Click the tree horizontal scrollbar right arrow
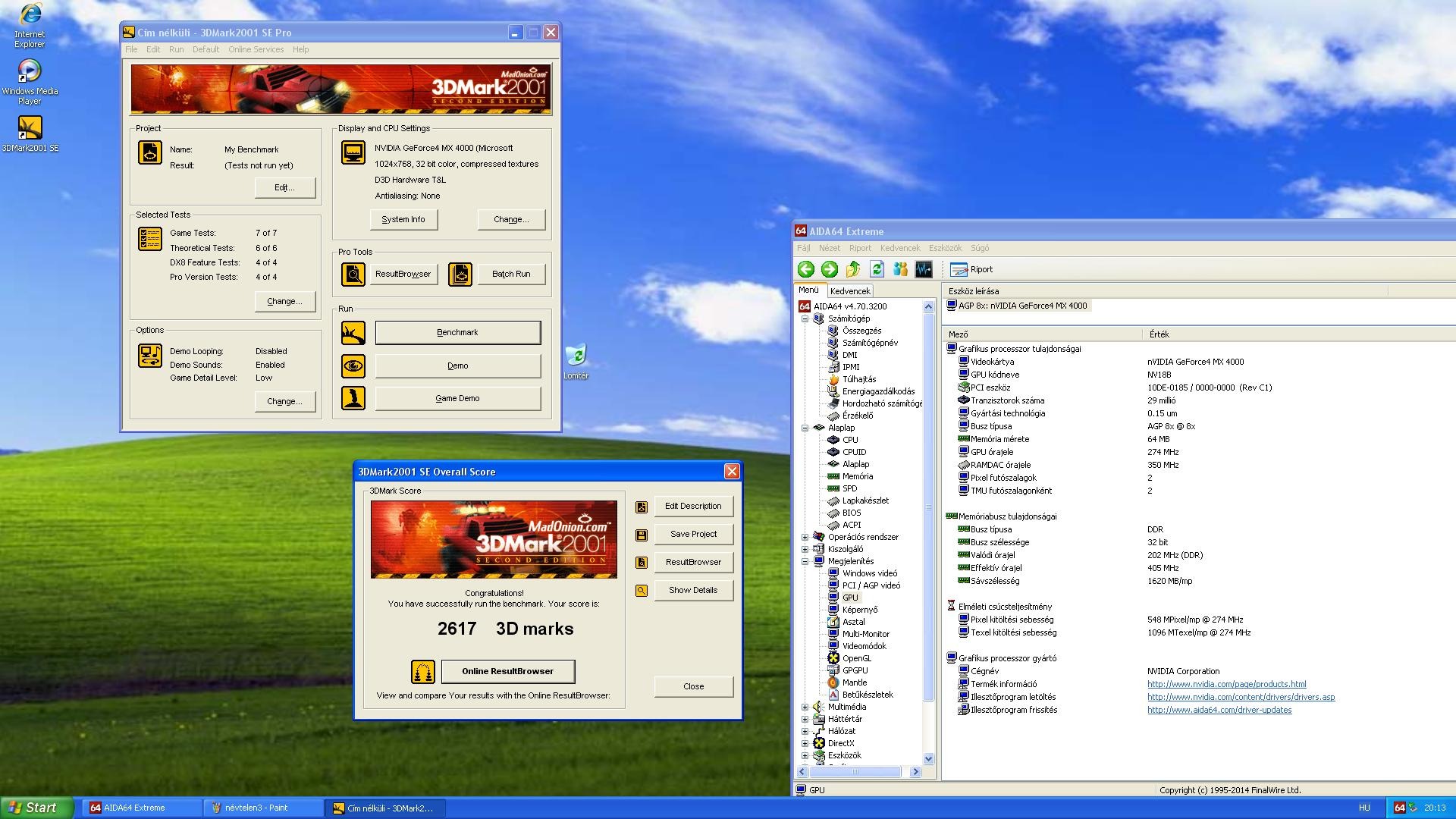Image resolution: width=1456 pixels, height=819 pixels. coord(915,772)
